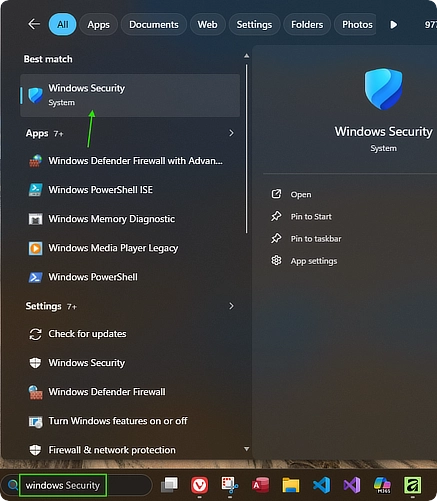
Task: Open Turn Windows features on or off
Action: pos(130,421)
